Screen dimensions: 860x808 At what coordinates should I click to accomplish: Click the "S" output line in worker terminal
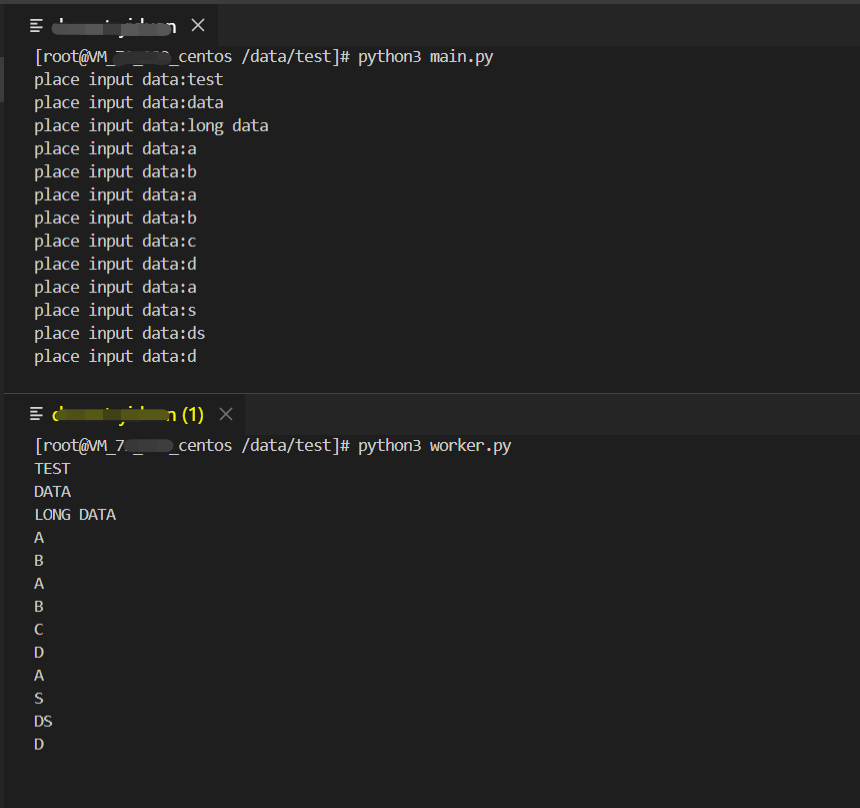(x=39, y=699)
